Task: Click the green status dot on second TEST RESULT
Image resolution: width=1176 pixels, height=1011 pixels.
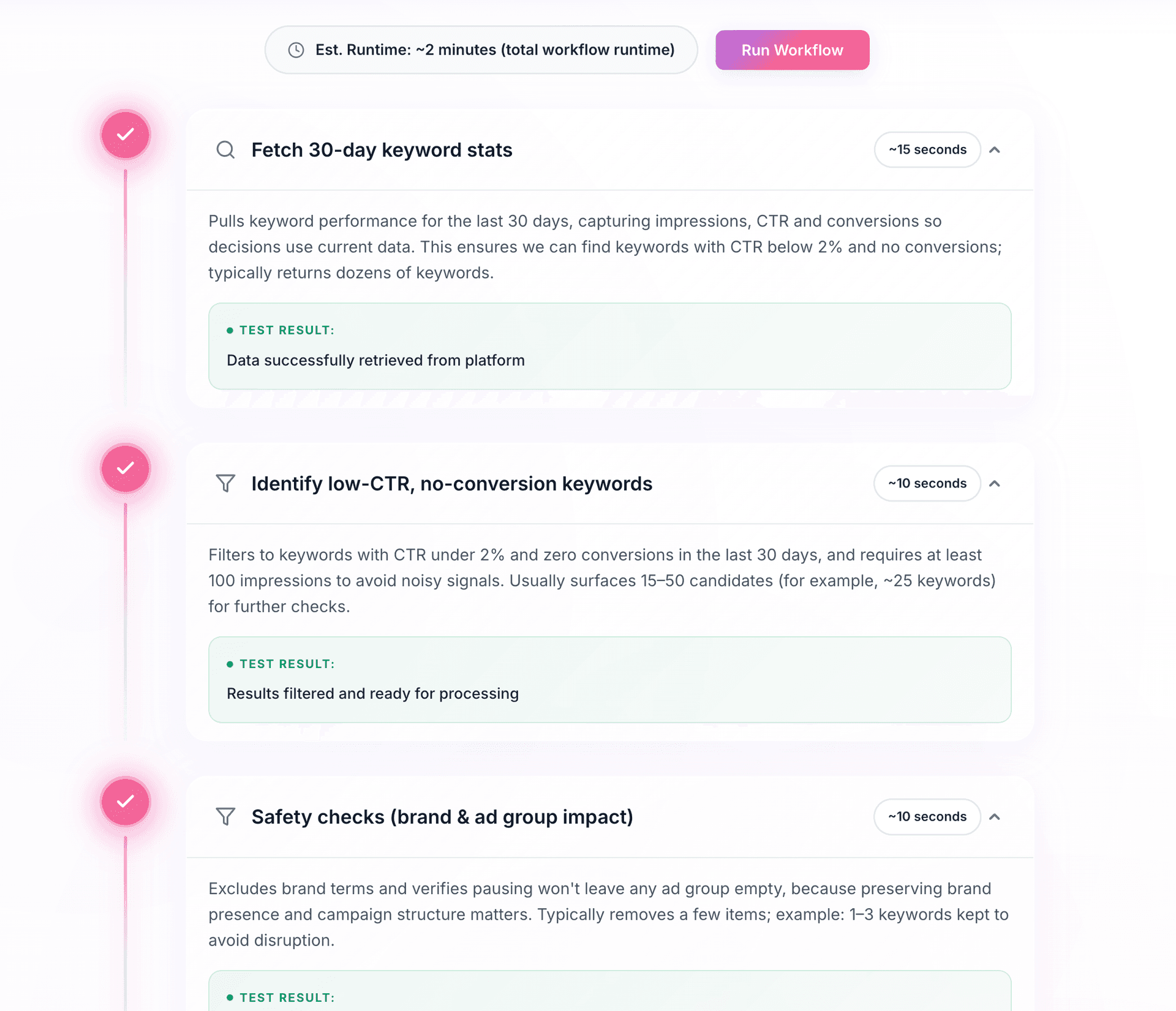Action: tap(230, 664)
